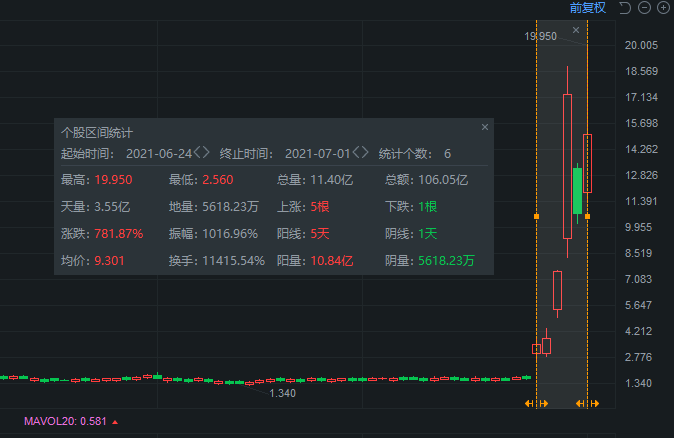Screen dimensions: 674x438
Task: Move left range boundary left with arrow
Action: coord(530,403)
